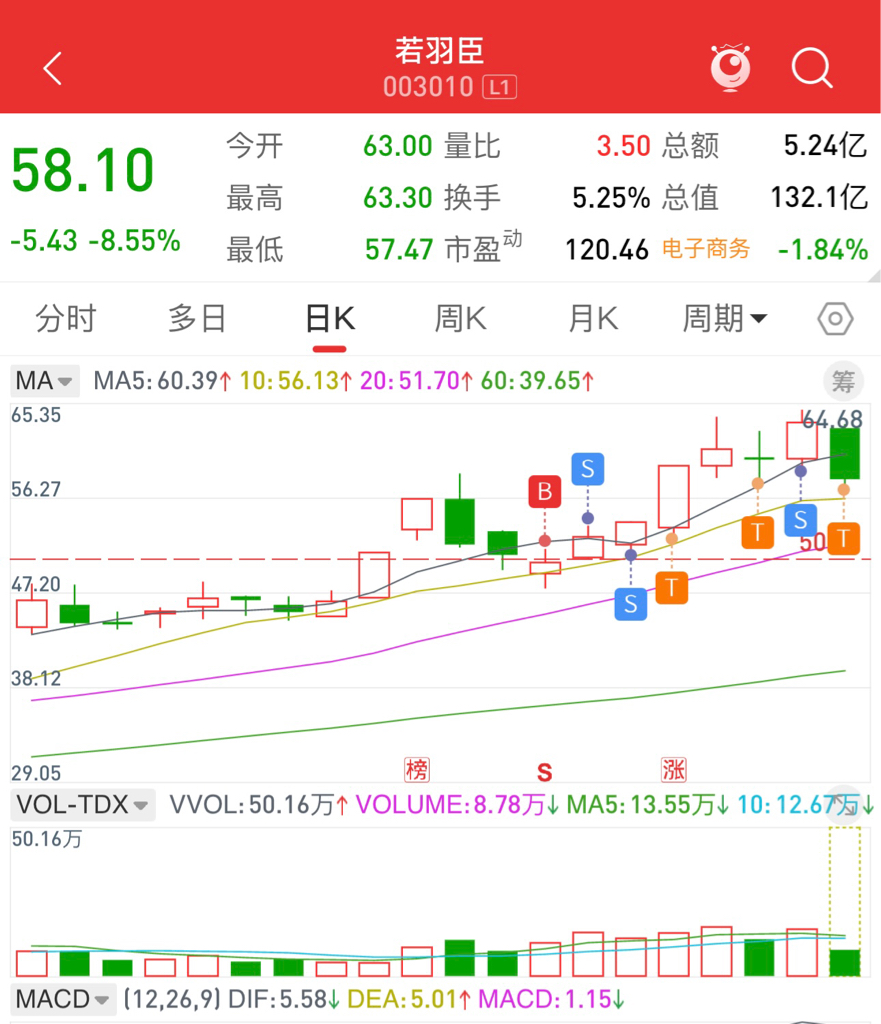881x1024 pixels.
Task: Tap the 64.68 high price label
Action: coord(832,419)
